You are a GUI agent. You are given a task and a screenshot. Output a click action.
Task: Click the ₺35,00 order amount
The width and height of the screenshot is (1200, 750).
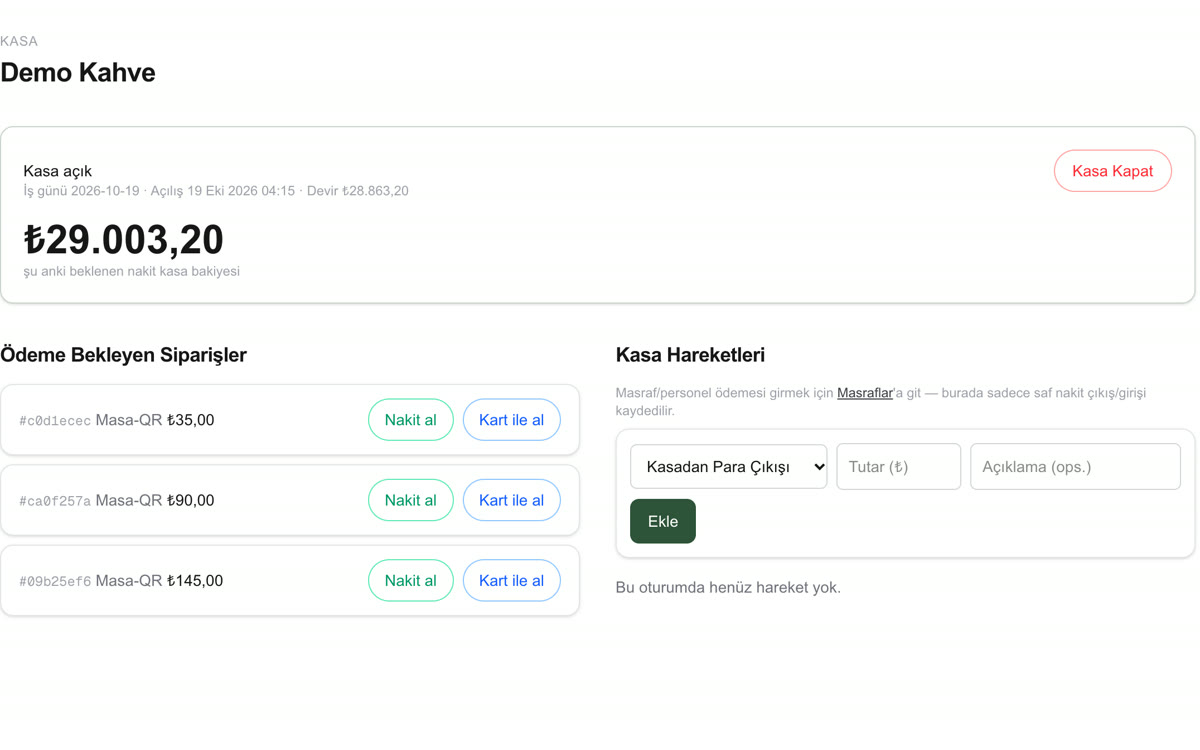[x=190, y=420]
